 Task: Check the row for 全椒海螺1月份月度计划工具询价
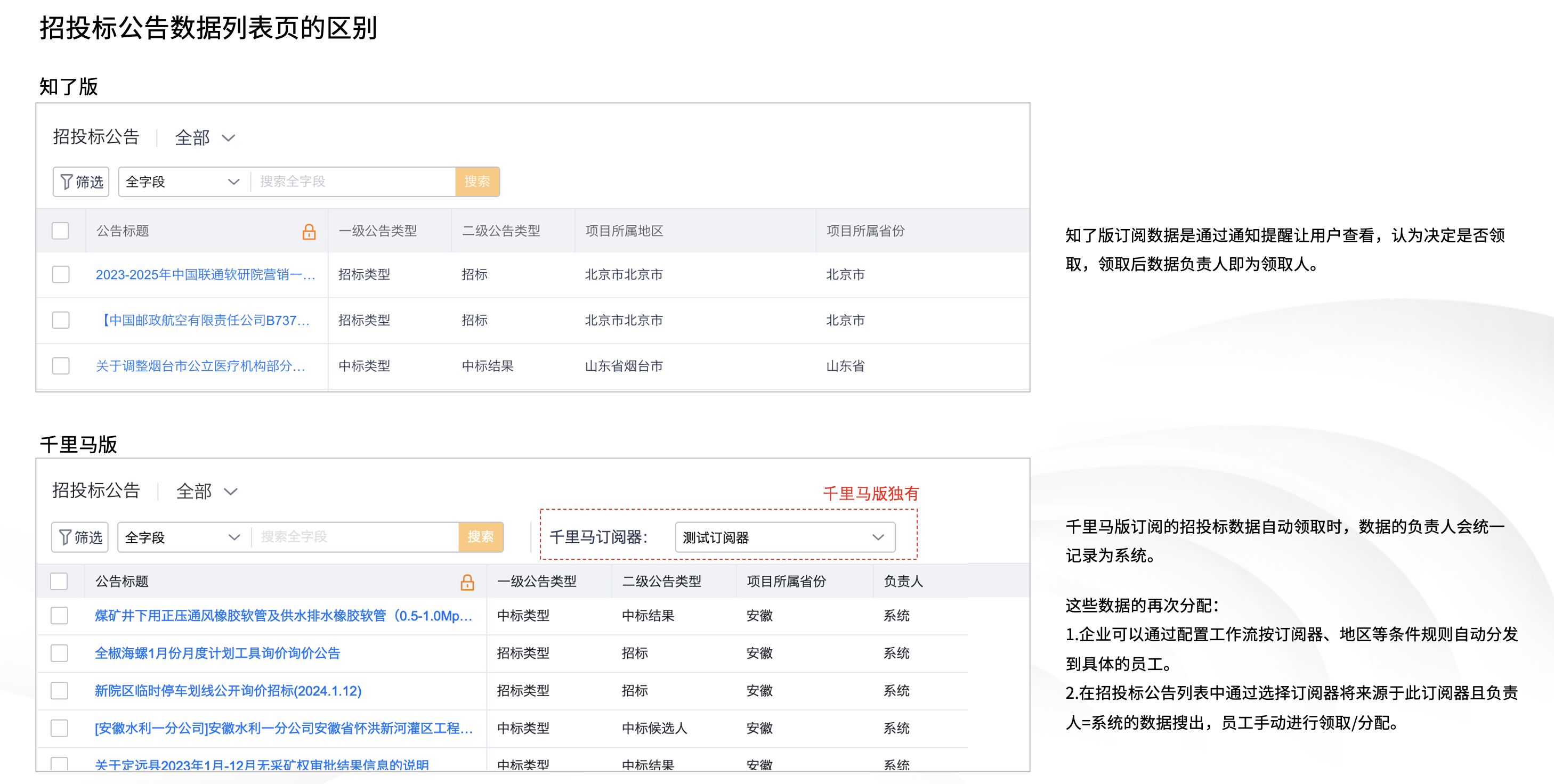click(x=60, y=653)
